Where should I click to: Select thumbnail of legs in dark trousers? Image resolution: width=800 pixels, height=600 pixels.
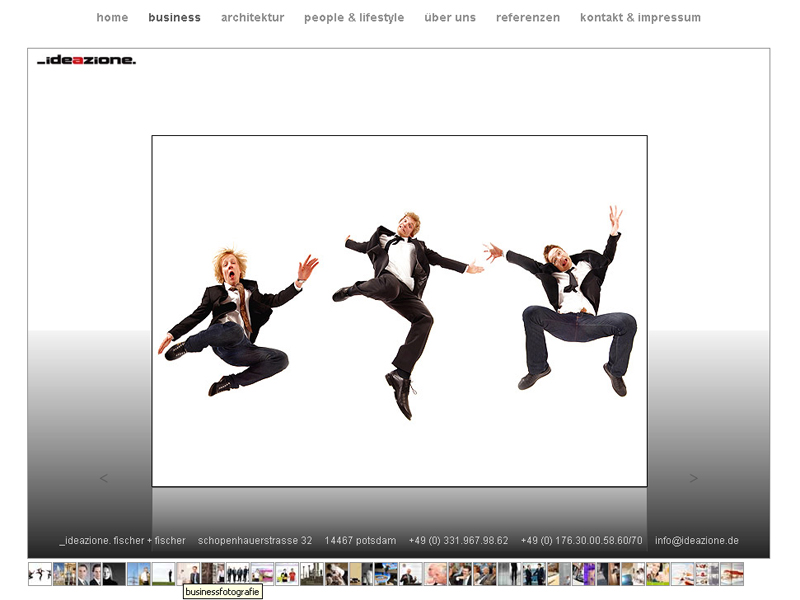510,574
